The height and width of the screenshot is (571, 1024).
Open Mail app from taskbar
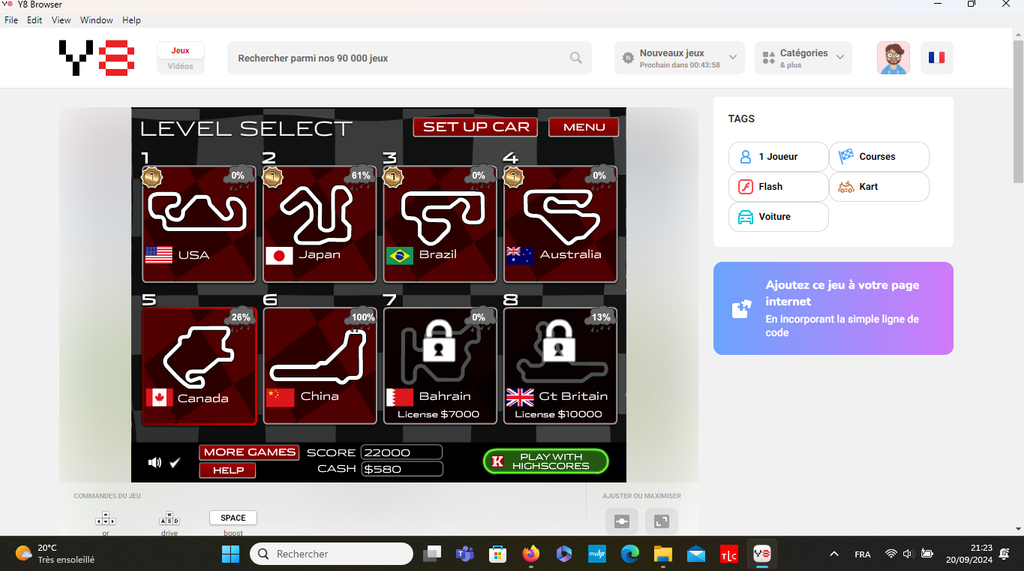[x=696, y=554]
